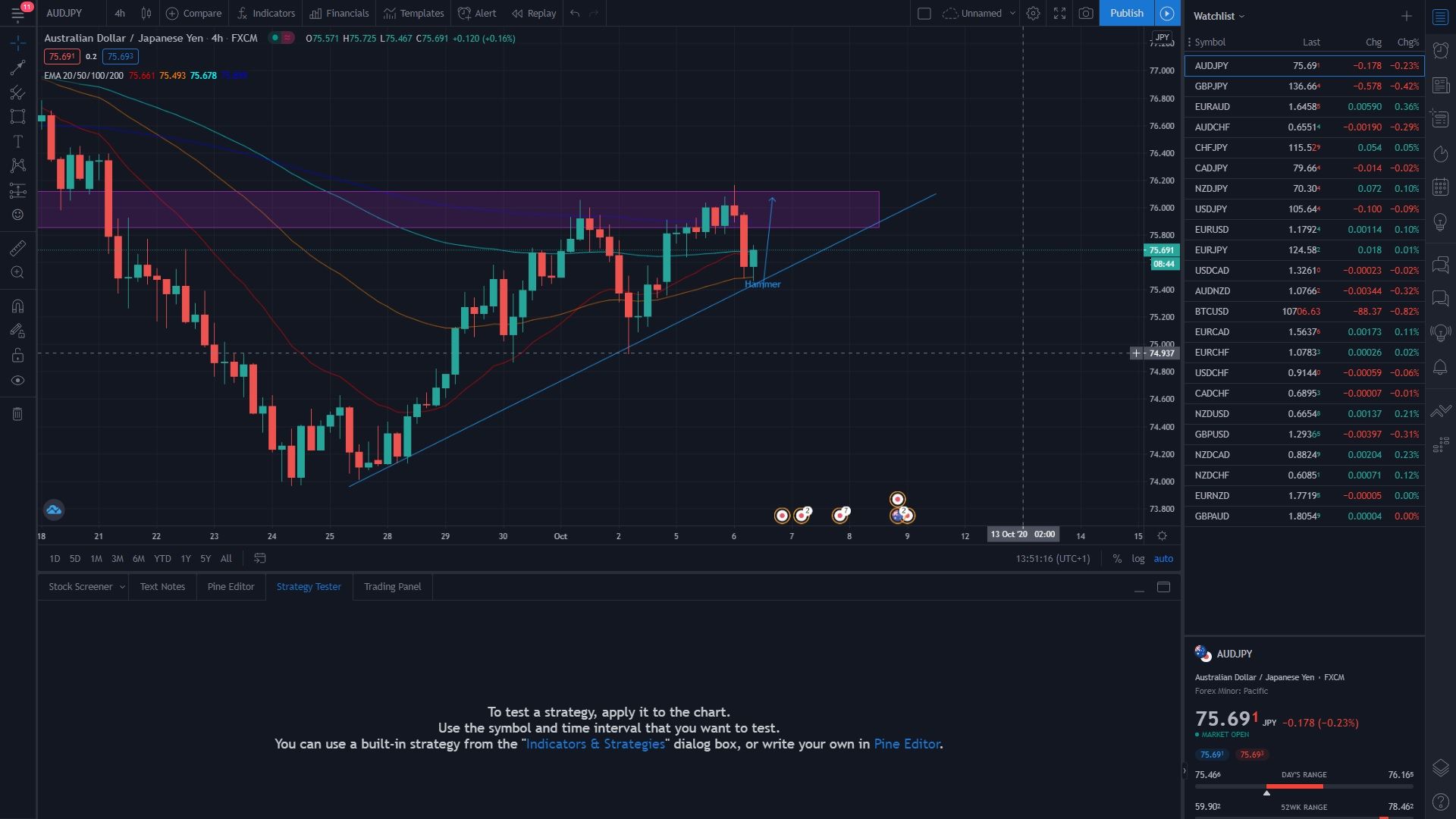The image size is (1456, 819).
Task: Hide all drawing tools eye icon
Action: [x=17, y=381]
